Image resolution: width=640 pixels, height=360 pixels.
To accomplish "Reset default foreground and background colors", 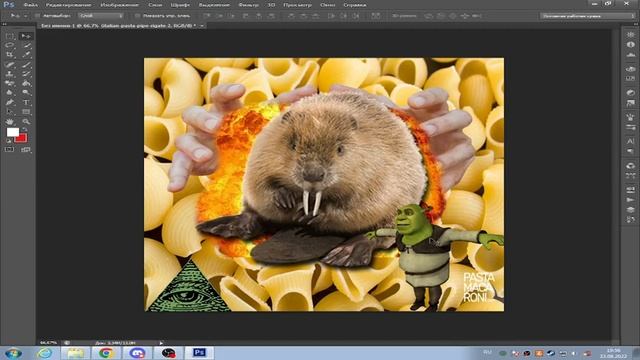I will 9,141.
